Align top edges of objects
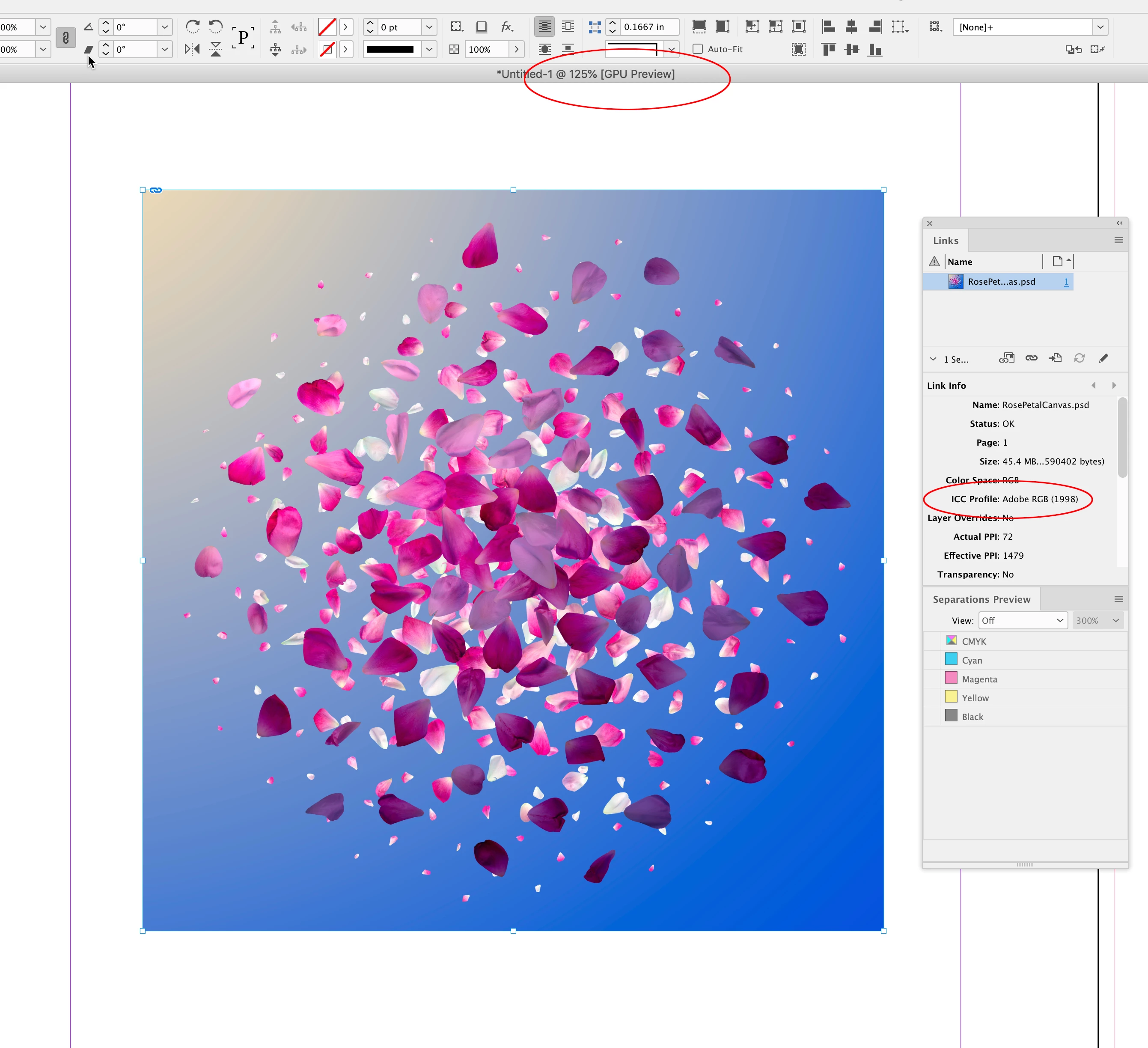 829,50
